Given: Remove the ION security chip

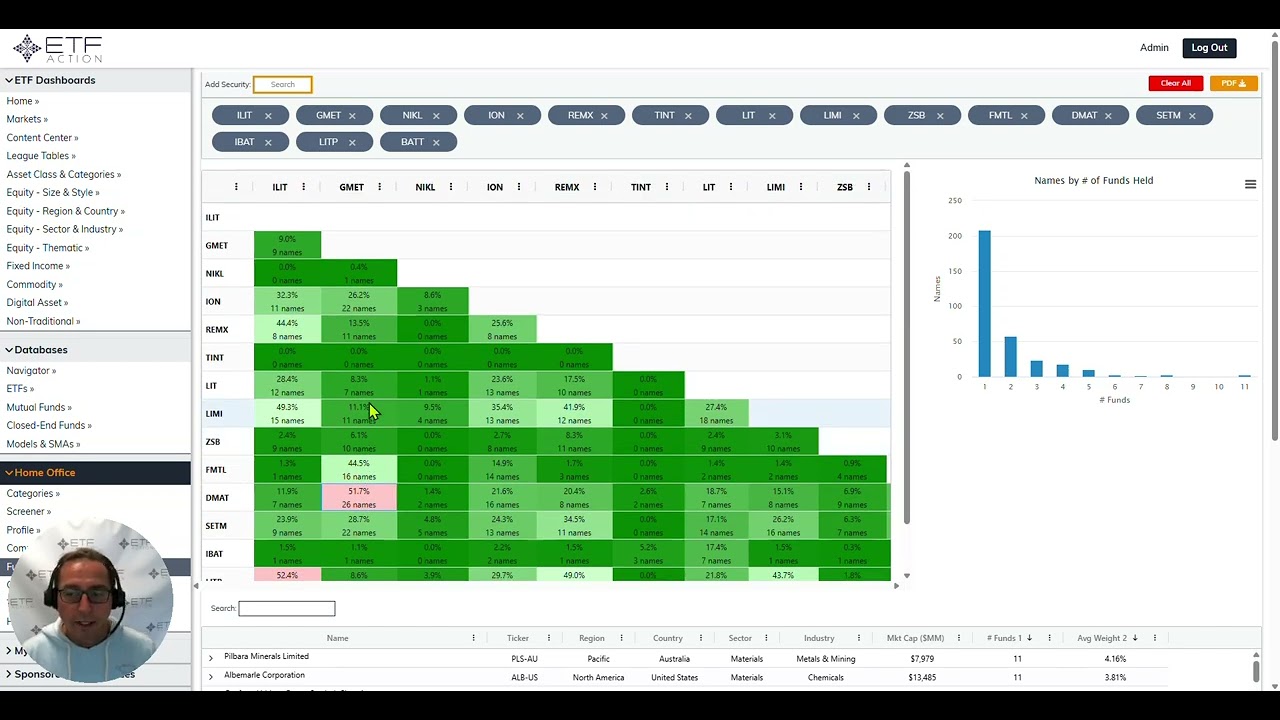Looking at the screenshot, I should 520,116.
